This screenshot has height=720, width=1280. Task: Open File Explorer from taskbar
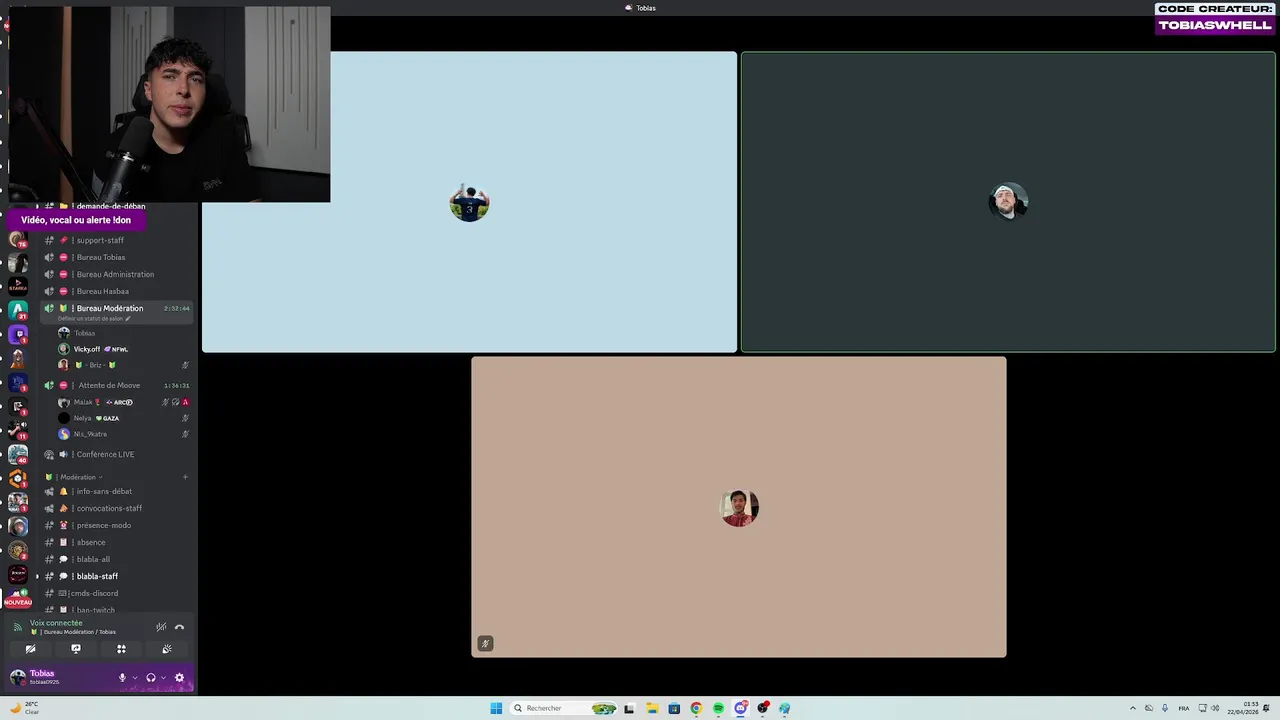(x=651, y=708)
